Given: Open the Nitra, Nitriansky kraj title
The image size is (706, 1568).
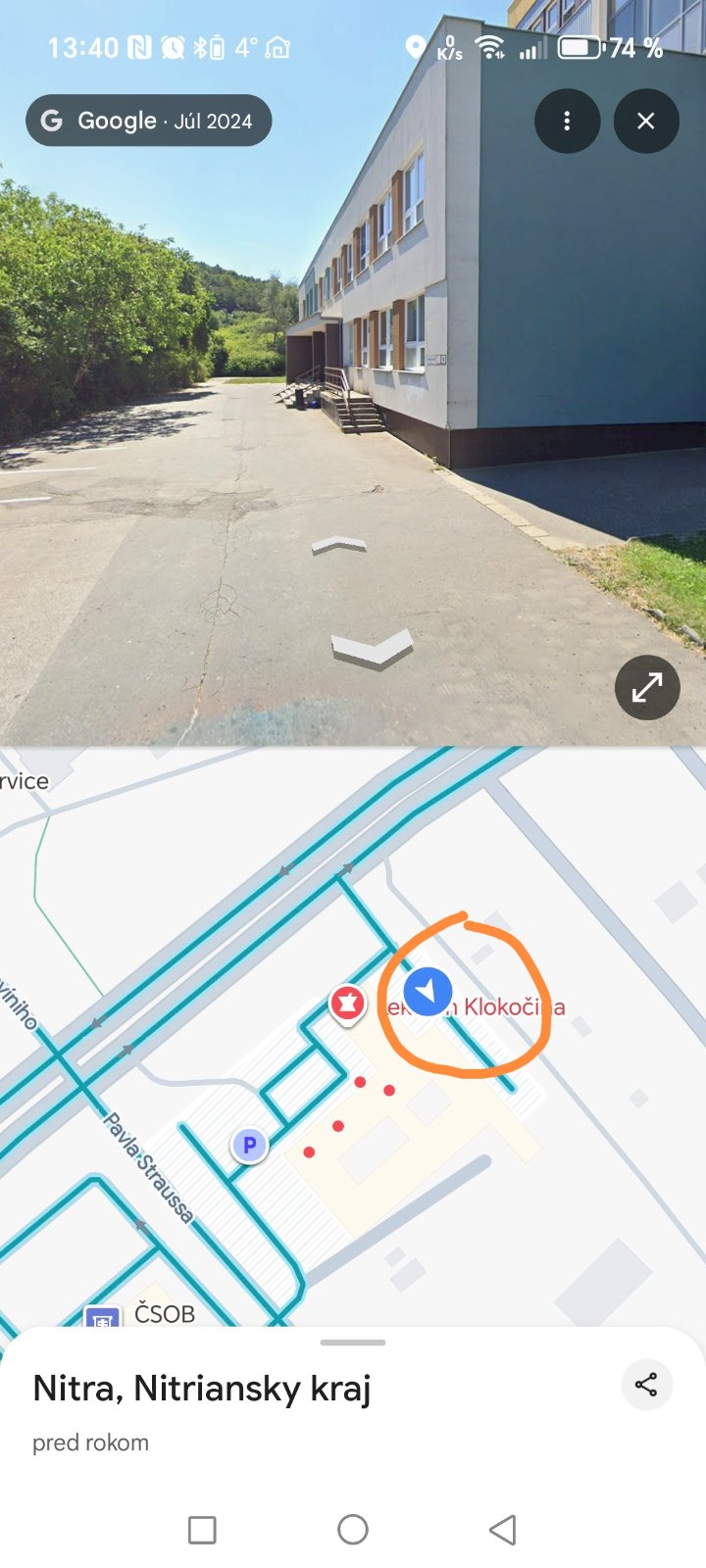Looking at the screenshot, I should point(202,1389).
